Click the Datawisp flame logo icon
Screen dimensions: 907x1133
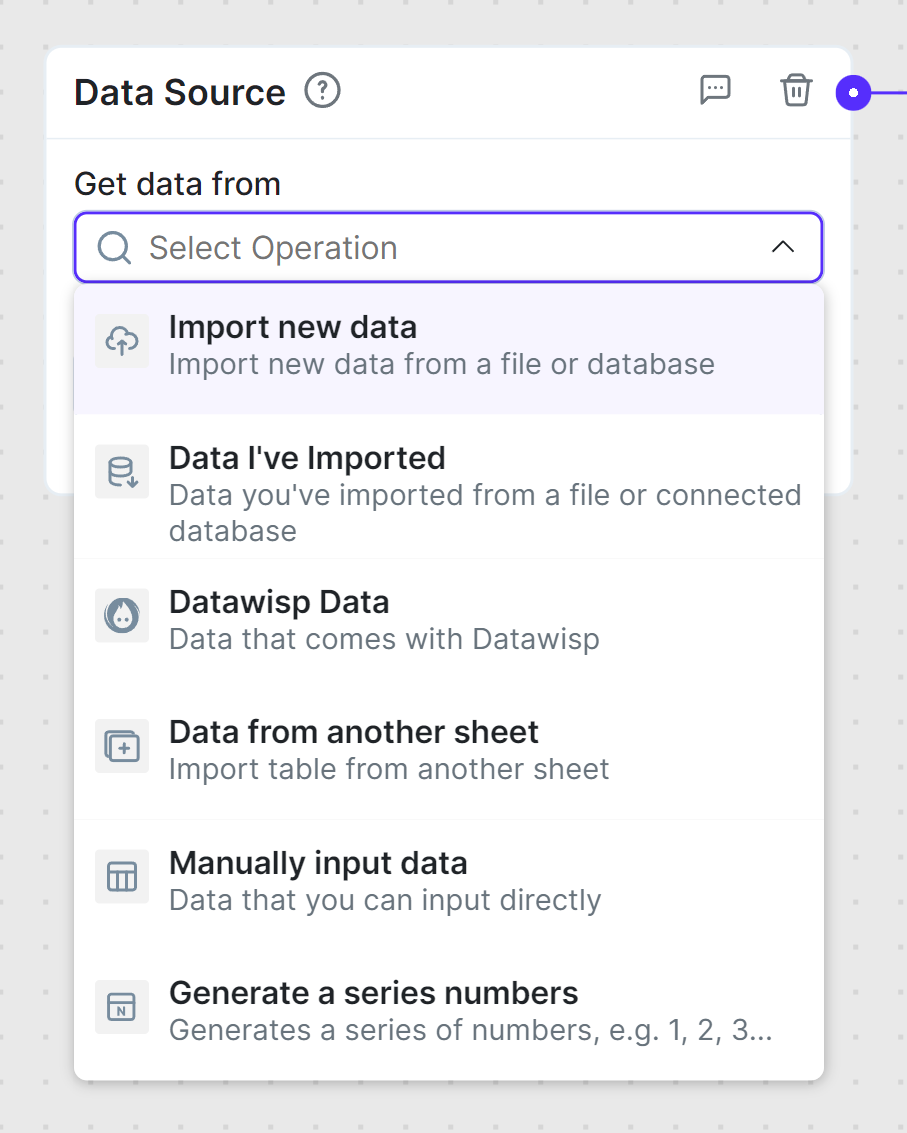(x=122, y=616)
